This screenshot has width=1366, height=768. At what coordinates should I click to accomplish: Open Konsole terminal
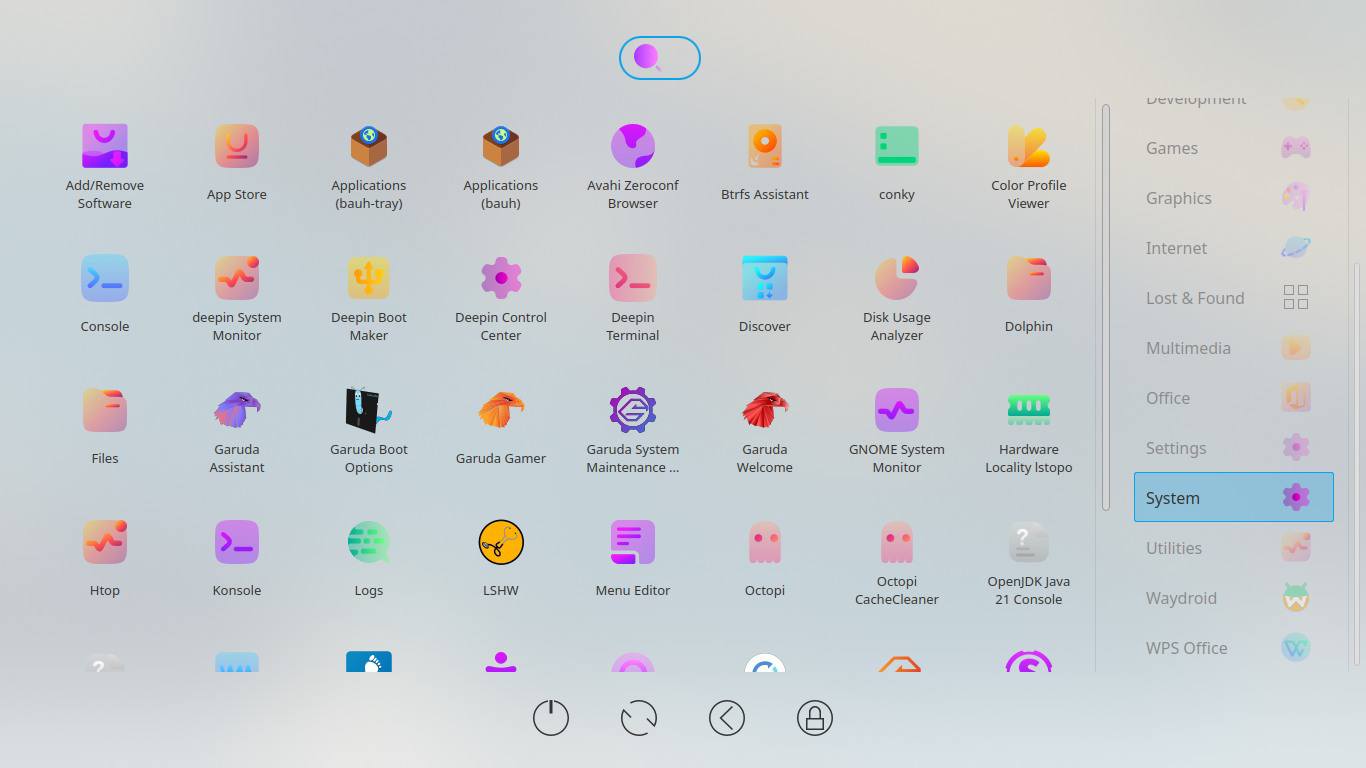(237, 561)
